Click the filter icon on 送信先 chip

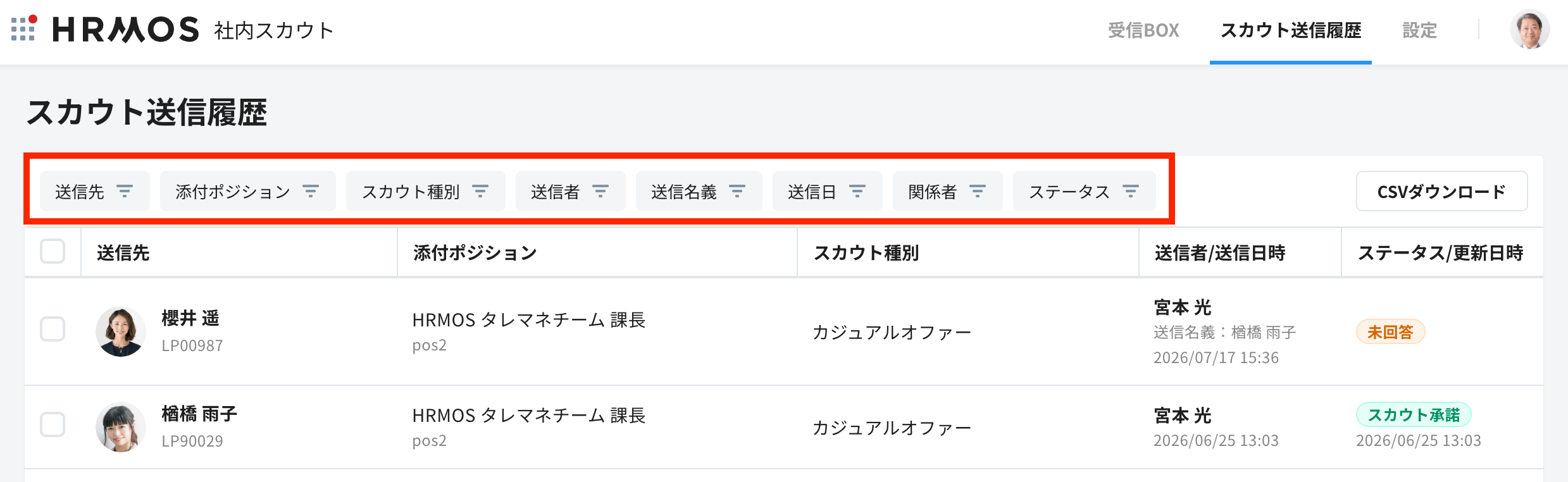[x=125, y=191]
